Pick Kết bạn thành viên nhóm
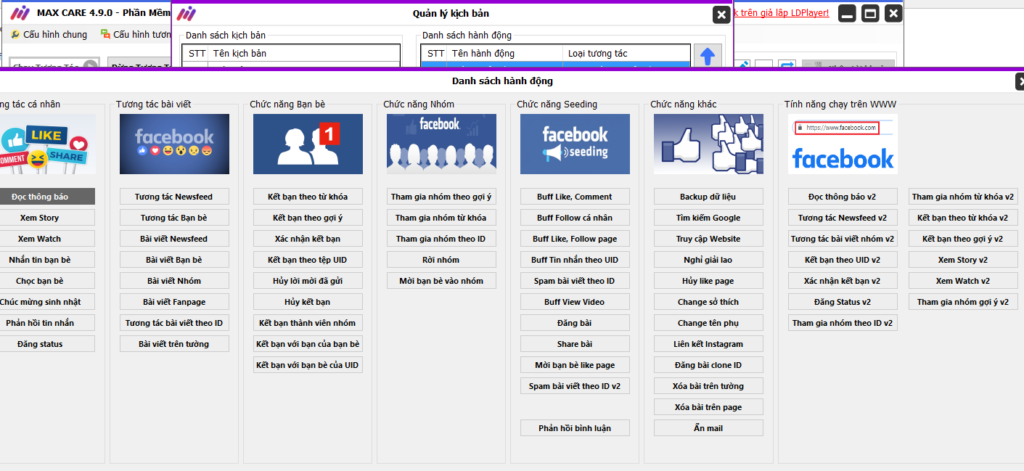Screen dimensions: 1024x471 (308, 323)
